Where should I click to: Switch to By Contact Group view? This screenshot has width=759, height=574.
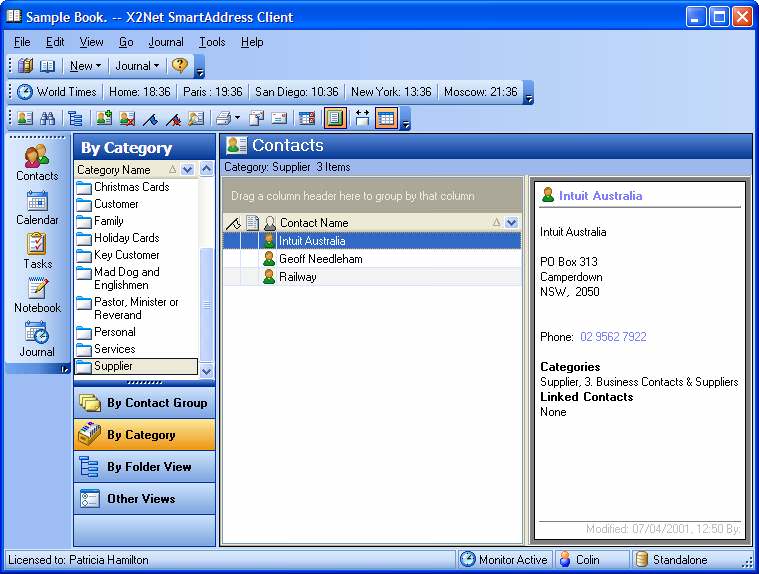pyautogui.click(x=144, y=403)
